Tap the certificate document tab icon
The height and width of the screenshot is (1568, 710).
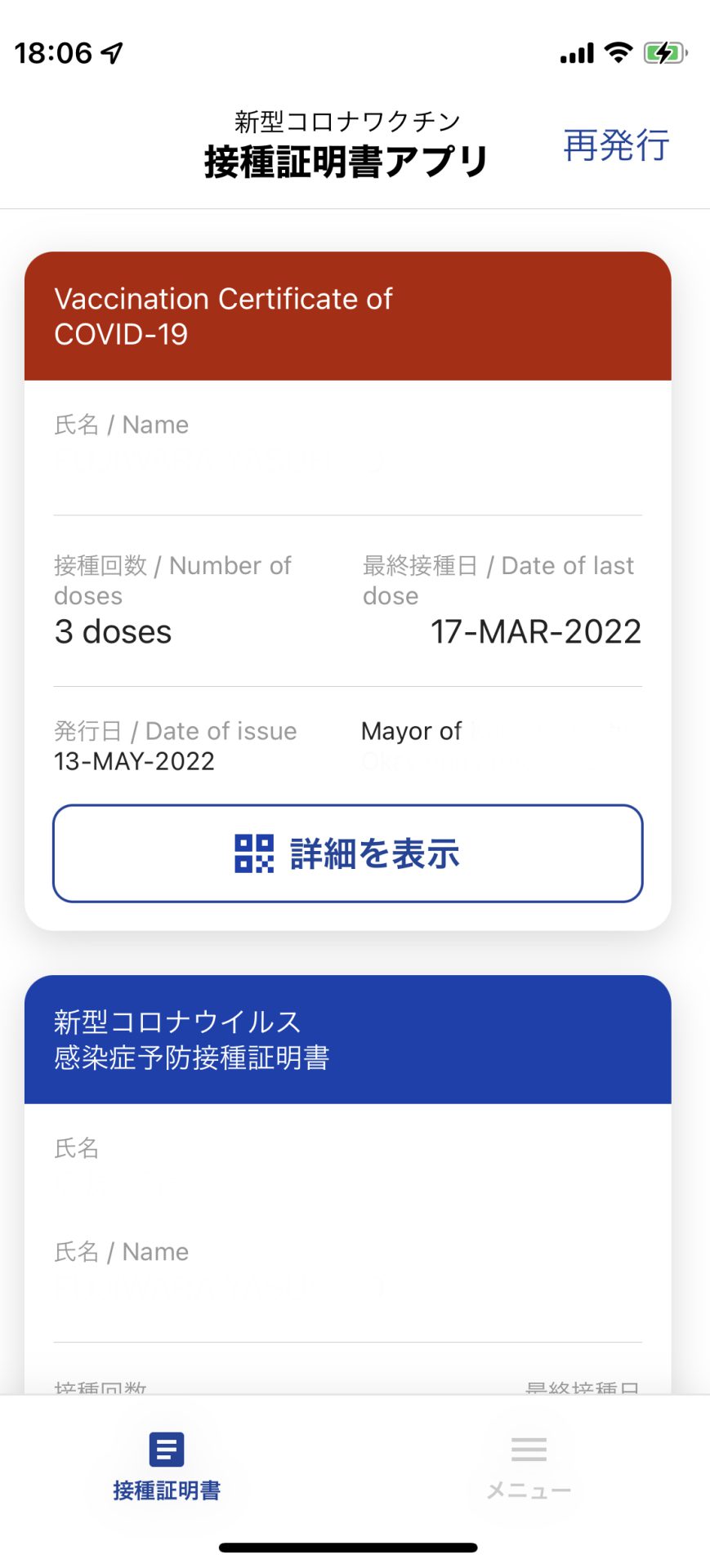[167, 1450]
